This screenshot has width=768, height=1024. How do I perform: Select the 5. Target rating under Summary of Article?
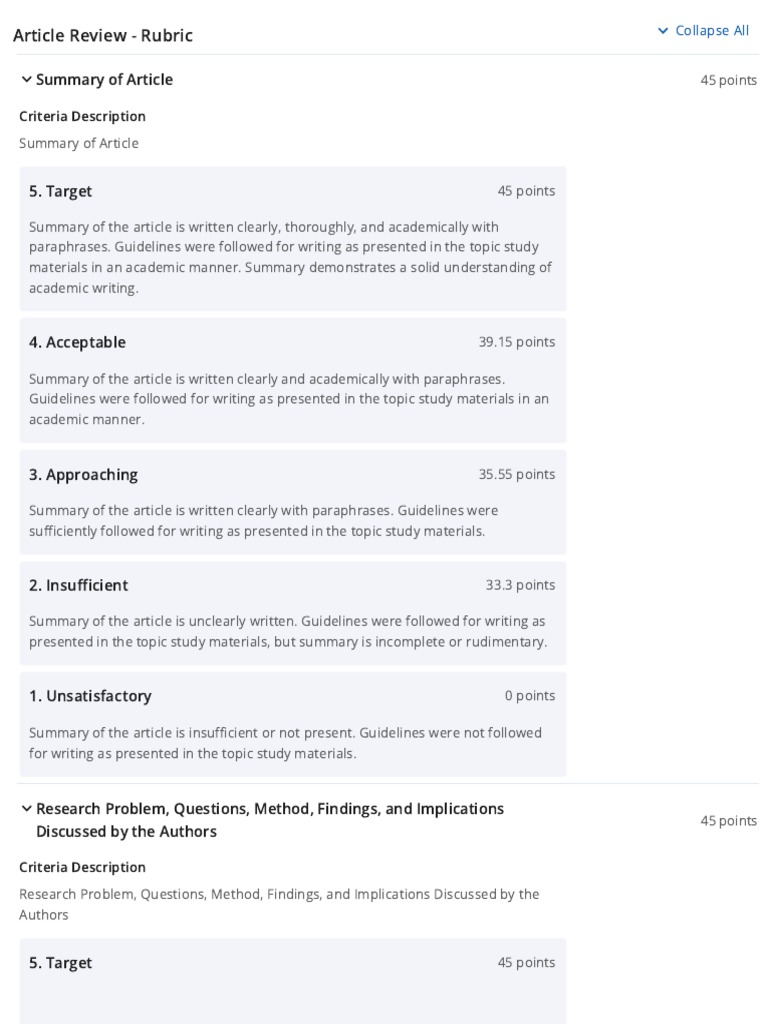point(61,191)
